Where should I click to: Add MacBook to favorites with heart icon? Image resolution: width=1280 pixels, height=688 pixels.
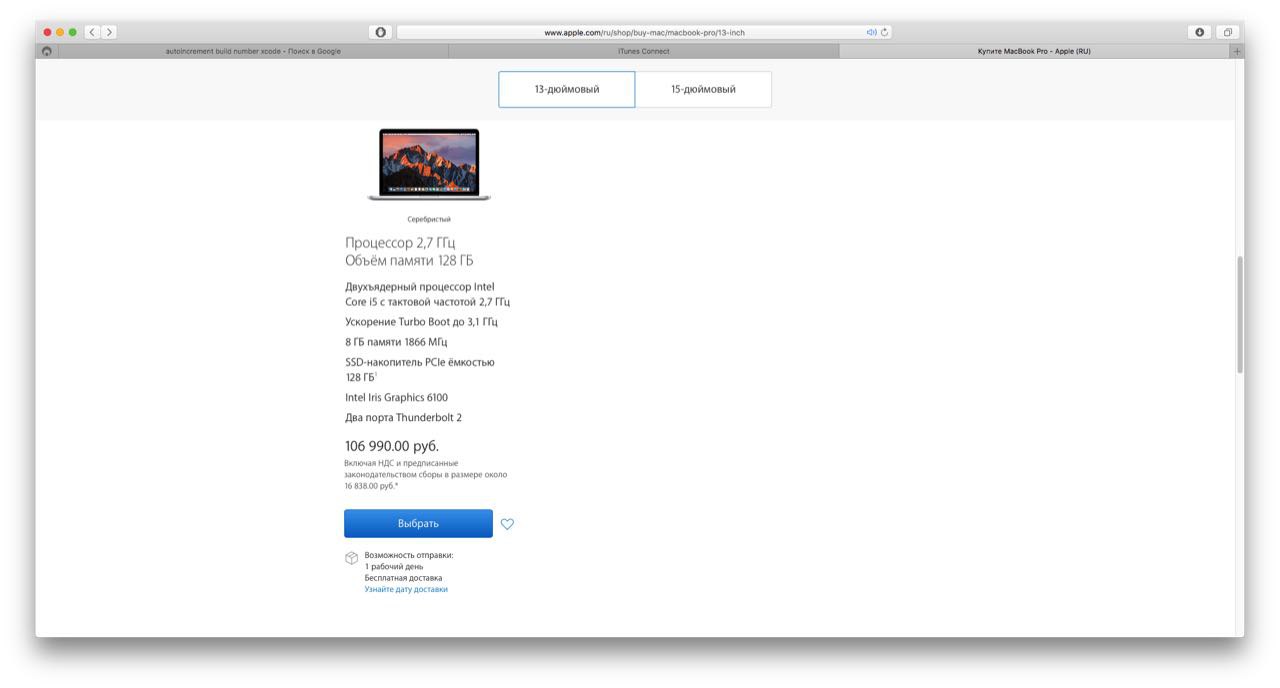[x=507, y=524]
